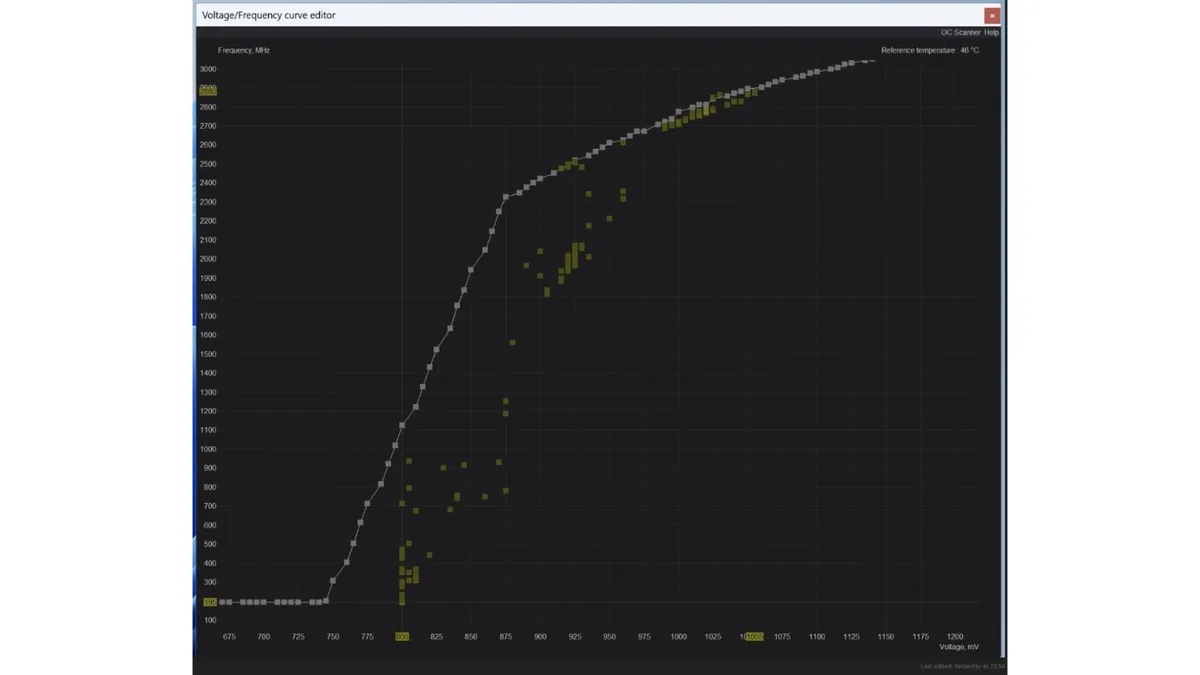Click the 675 voltage axis label
Viewport: 1200px width, 675px height.
[229, 637]
